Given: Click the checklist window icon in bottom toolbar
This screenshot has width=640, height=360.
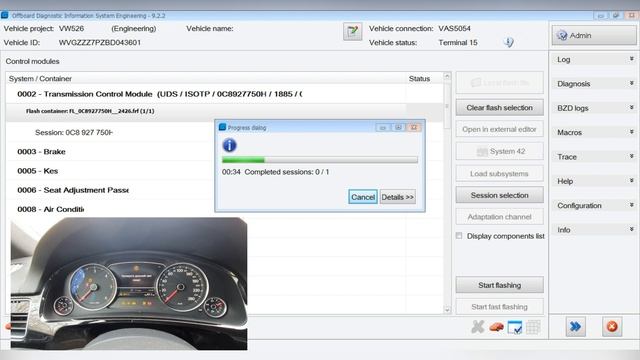Looking at the screenshot, I should click(x=515, y=327).
